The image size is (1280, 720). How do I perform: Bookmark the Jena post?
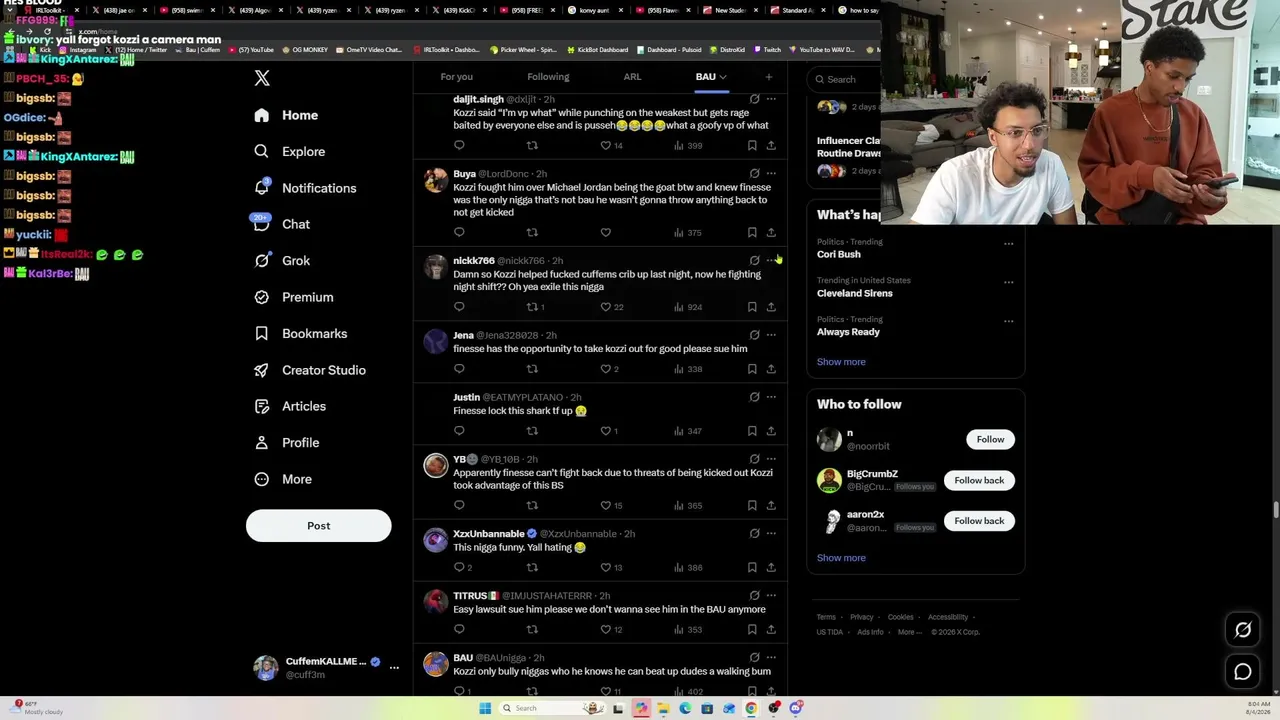click(x=752, y=369)
